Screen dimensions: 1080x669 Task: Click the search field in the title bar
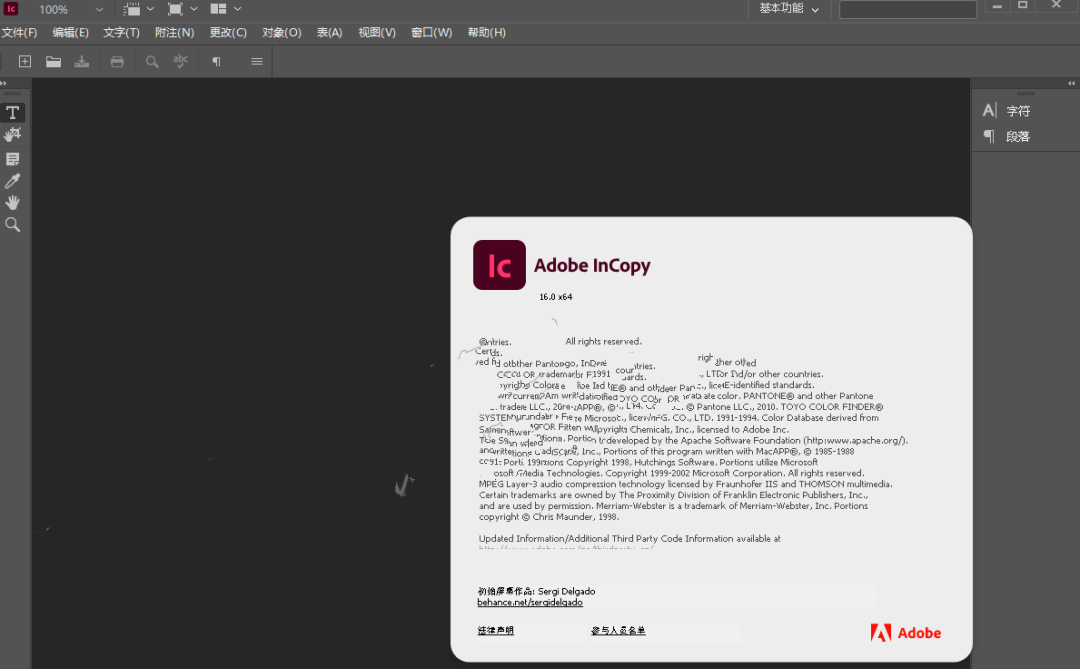pos(908,9)
